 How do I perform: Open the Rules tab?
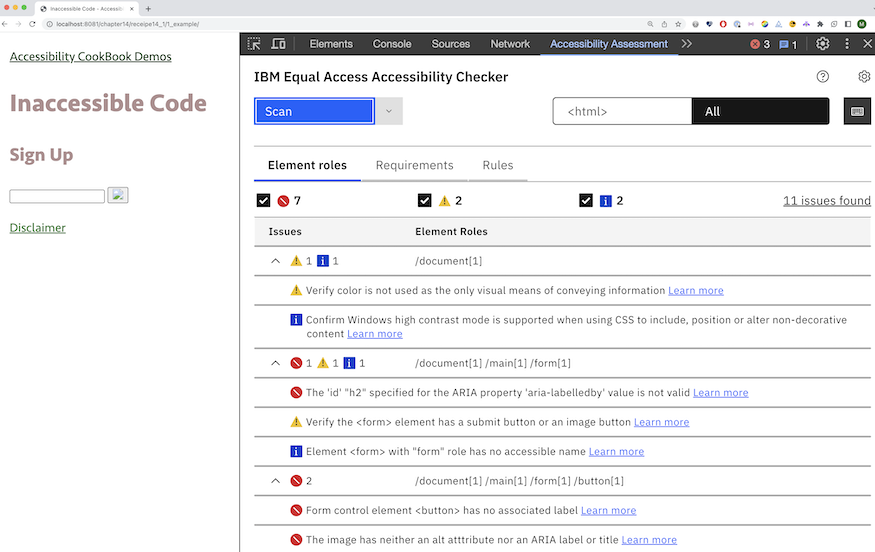(498, 165)
